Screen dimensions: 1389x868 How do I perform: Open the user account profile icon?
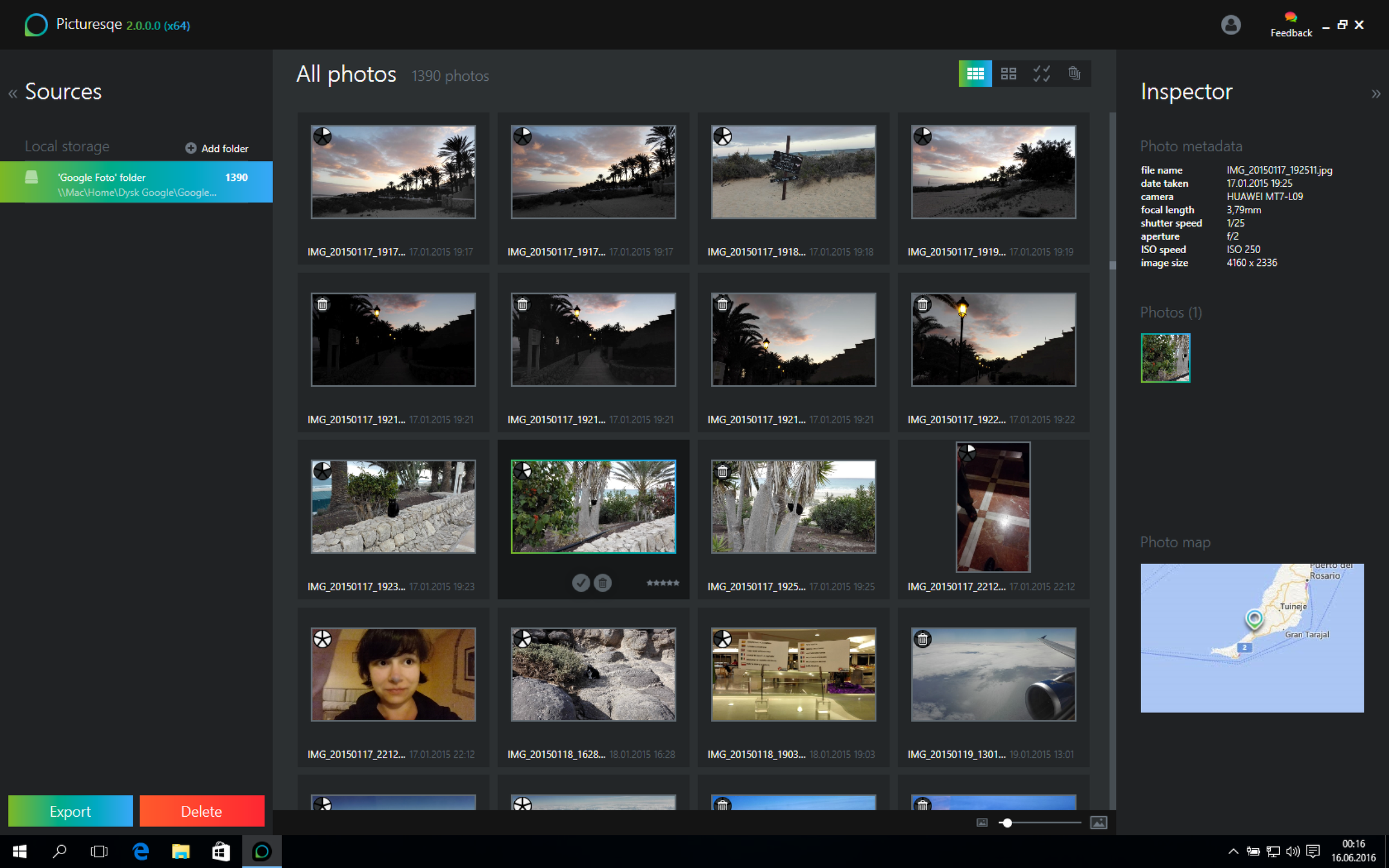1230,25
